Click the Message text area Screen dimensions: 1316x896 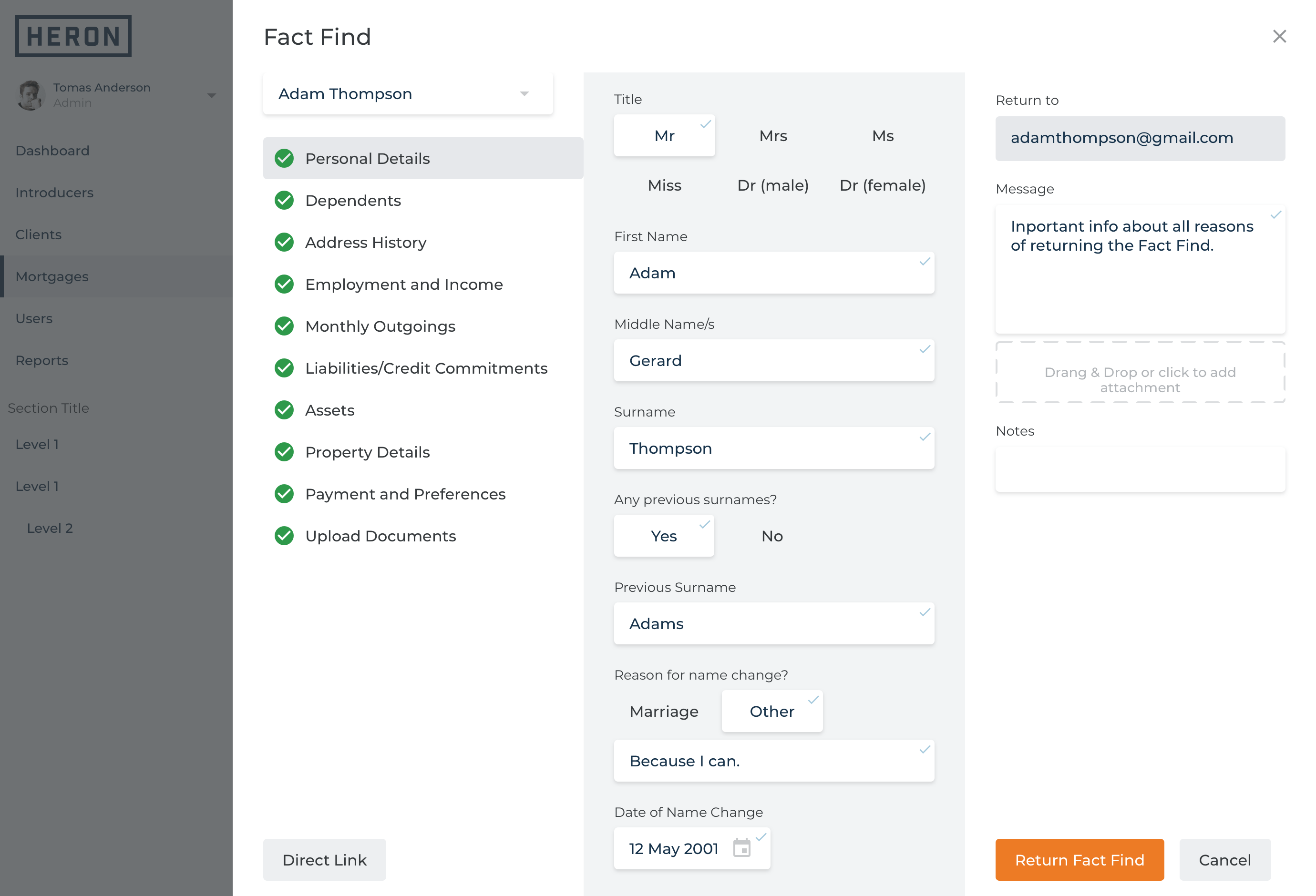(x=1140, y=269)
